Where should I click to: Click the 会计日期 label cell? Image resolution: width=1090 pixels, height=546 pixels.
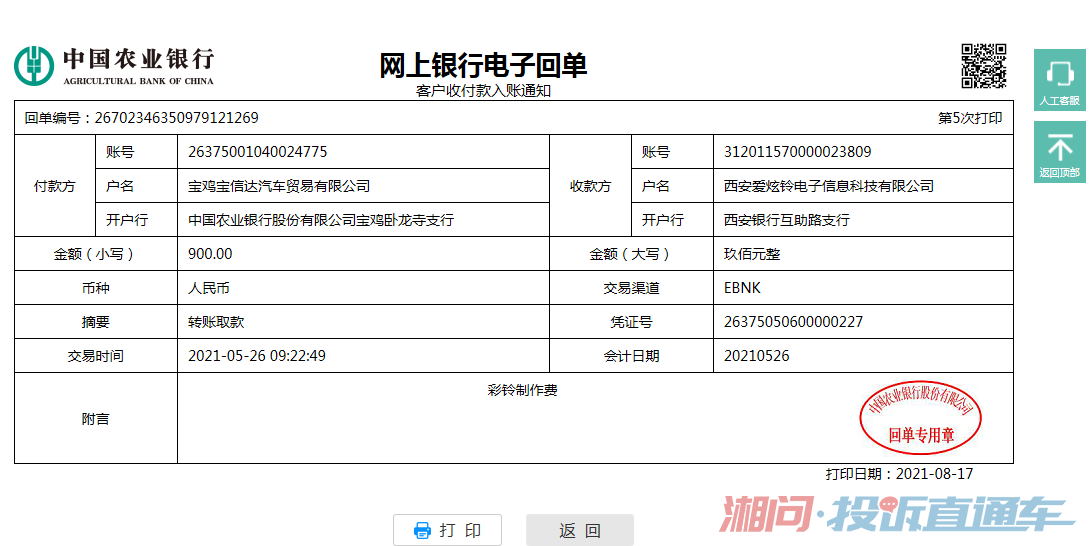[632, 357]
